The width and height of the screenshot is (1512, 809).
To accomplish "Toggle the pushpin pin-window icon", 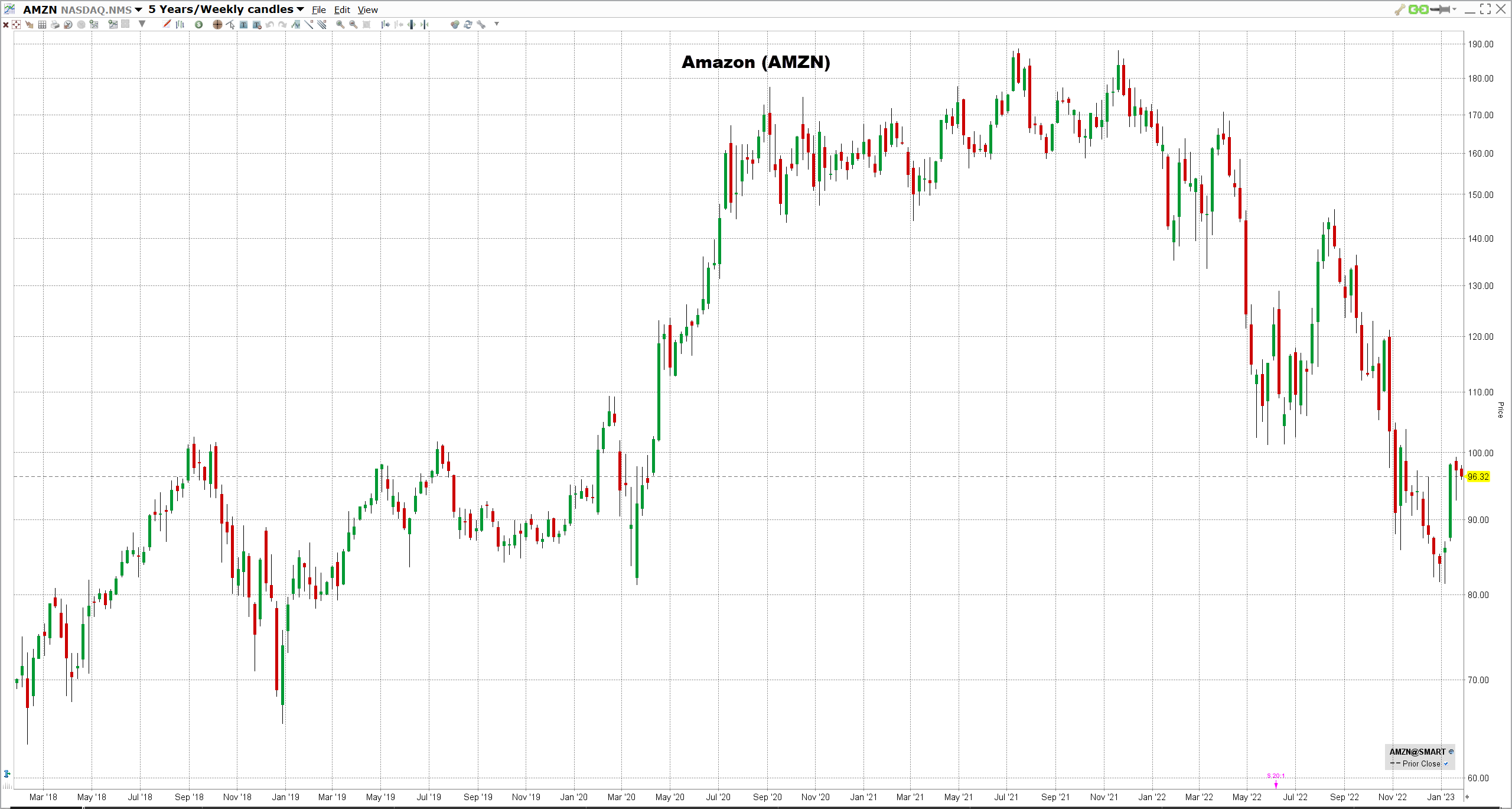I will click(x=1441, y=9).
